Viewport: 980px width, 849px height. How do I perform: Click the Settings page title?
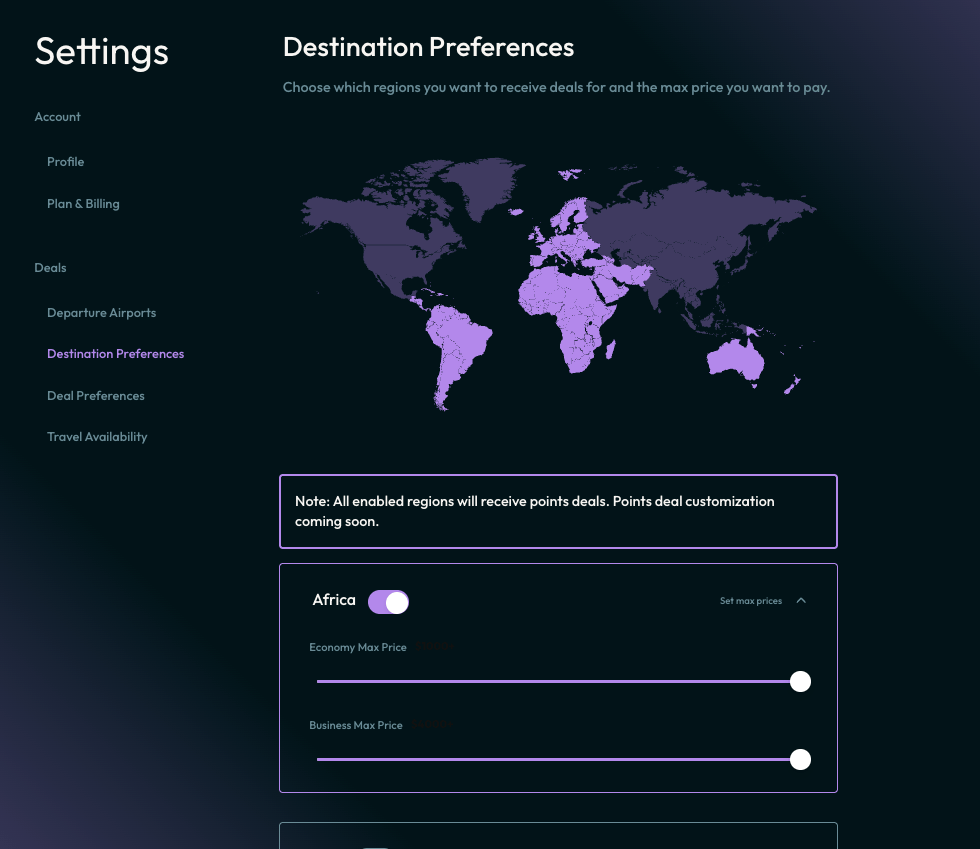[x=101, y=51]
